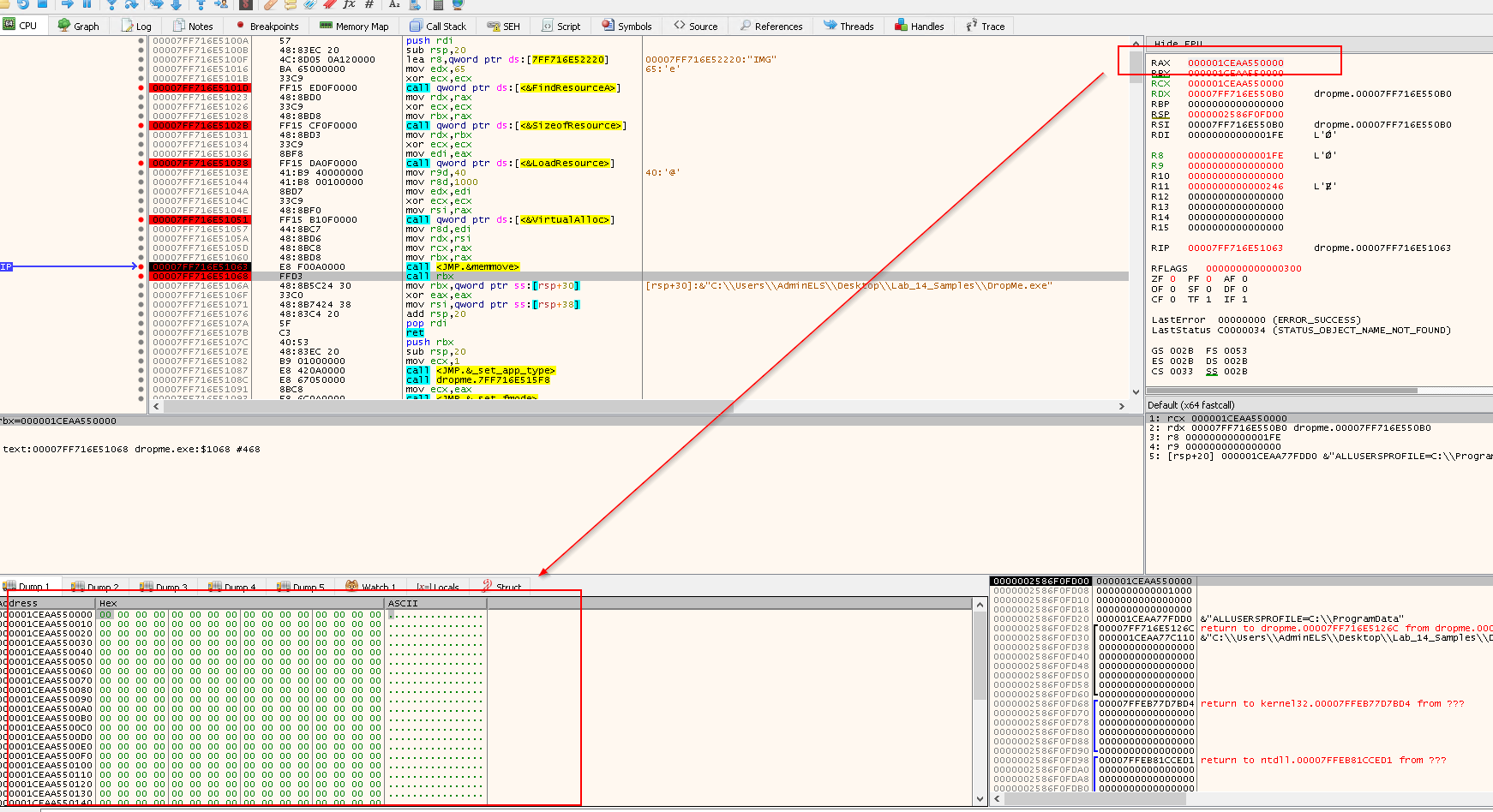Open the calculator toolbar icon
The image size is (1493, 812).
click(x=438, y=4)
